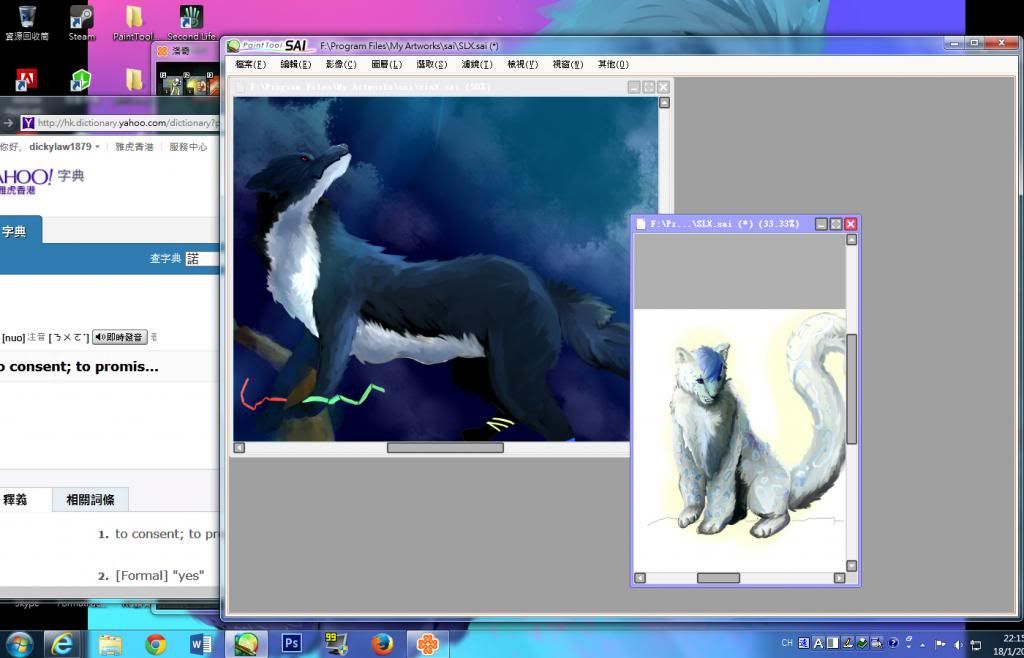Open the 濾鏡(T) filter menu
Screen dimensions: 1024x658
(x=477, y=65)
